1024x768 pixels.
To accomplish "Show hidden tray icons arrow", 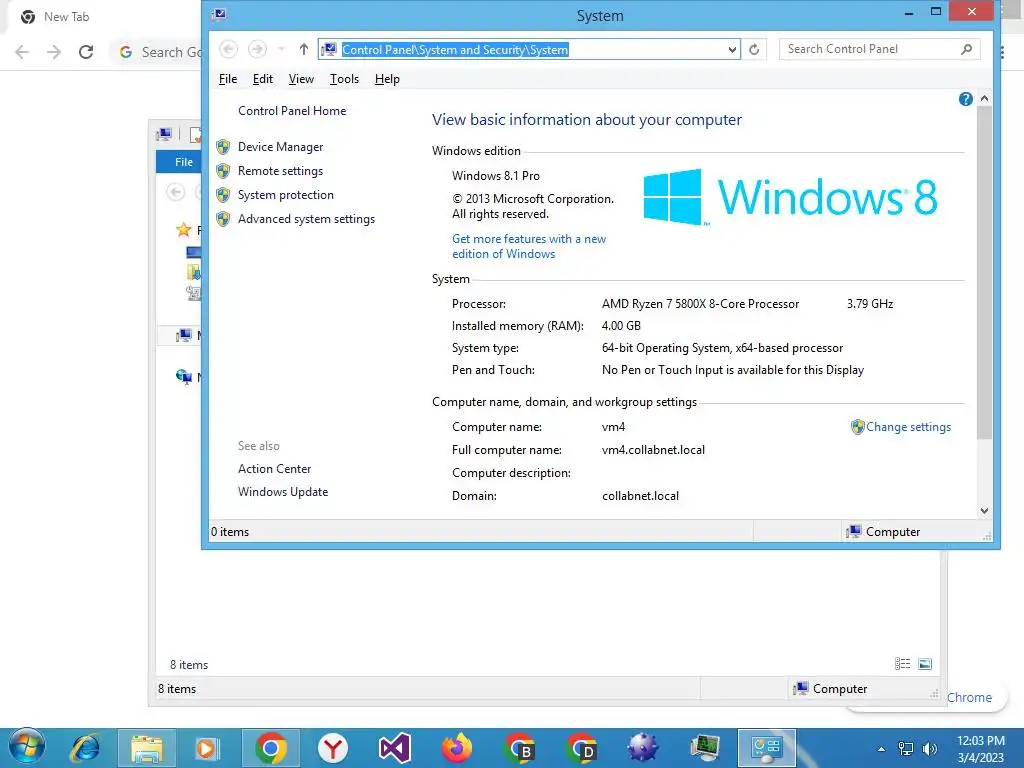I will pos(881,749).
